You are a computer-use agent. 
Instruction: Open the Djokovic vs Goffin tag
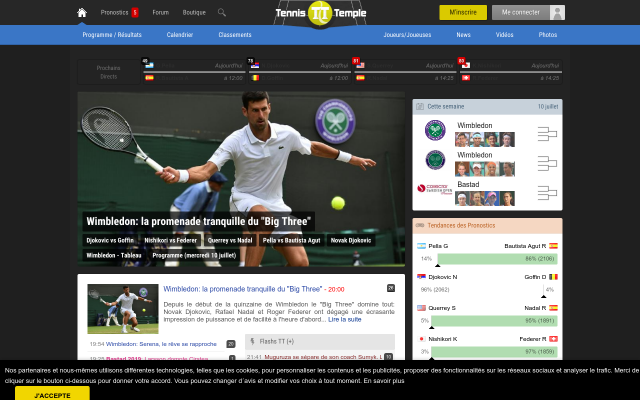click(x=110, y=240)
